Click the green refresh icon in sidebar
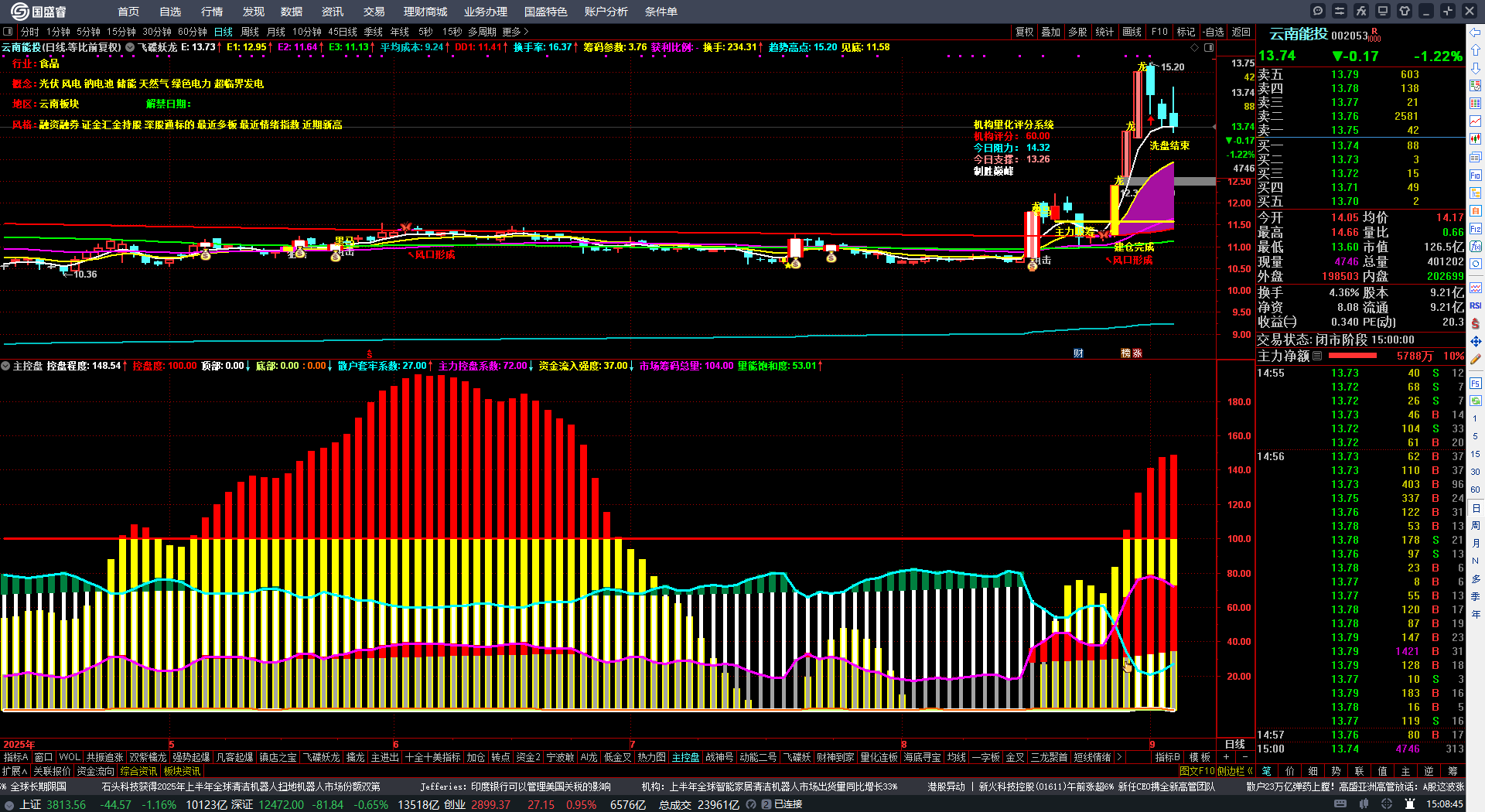Screen dimensions: 1485x812 tap(1476, 401)
